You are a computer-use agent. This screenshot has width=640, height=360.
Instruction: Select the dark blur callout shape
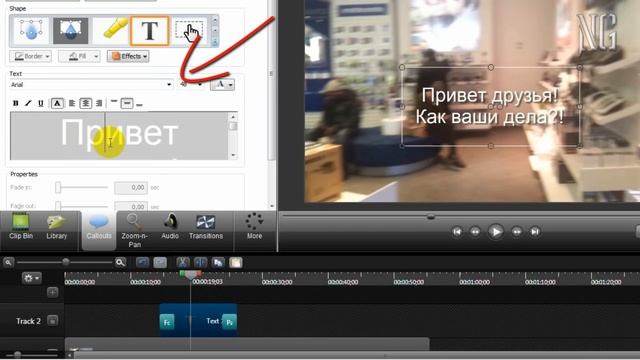tap(70, 31)
